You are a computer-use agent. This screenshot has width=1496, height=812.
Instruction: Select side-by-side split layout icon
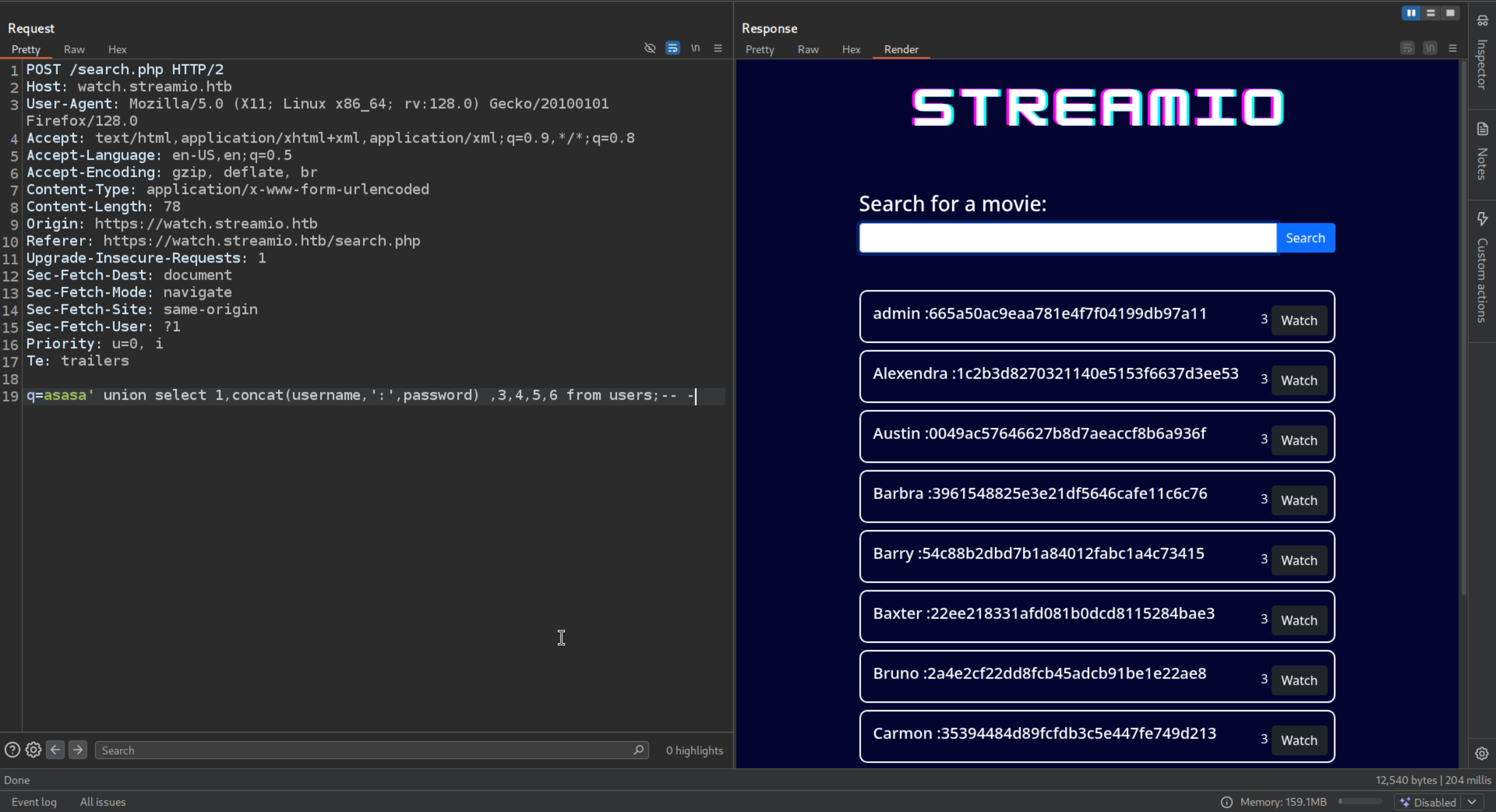(x=1411, y=13)
